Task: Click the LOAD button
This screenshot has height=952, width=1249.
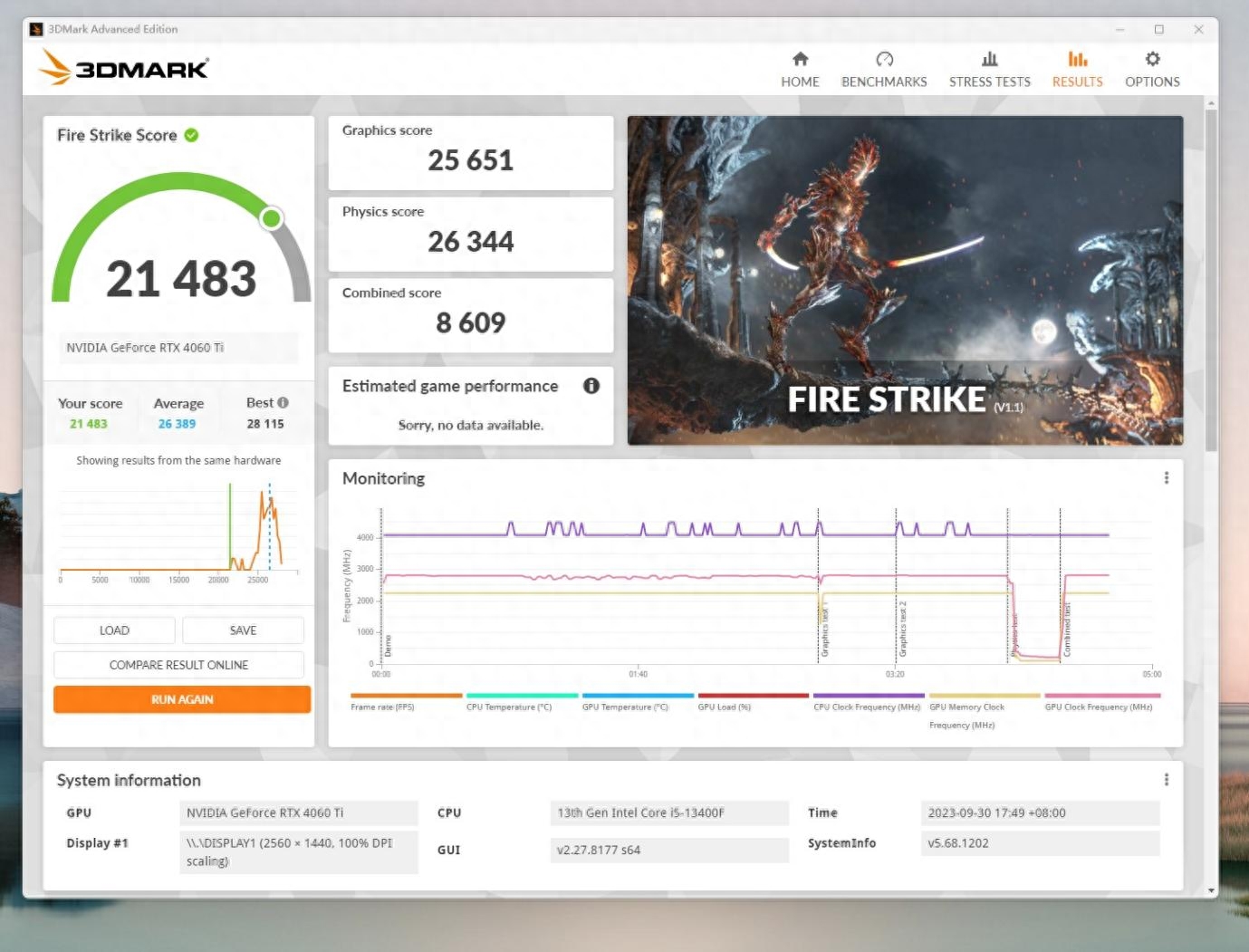Action: [114, 630]
